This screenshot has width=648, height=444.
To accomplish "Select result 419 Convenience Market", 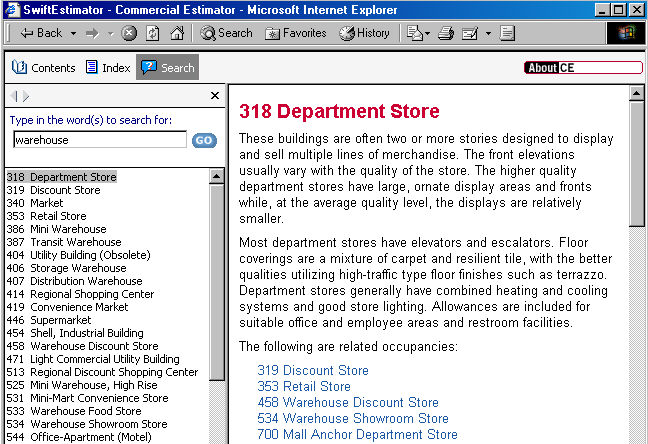I will coord(67,307).
